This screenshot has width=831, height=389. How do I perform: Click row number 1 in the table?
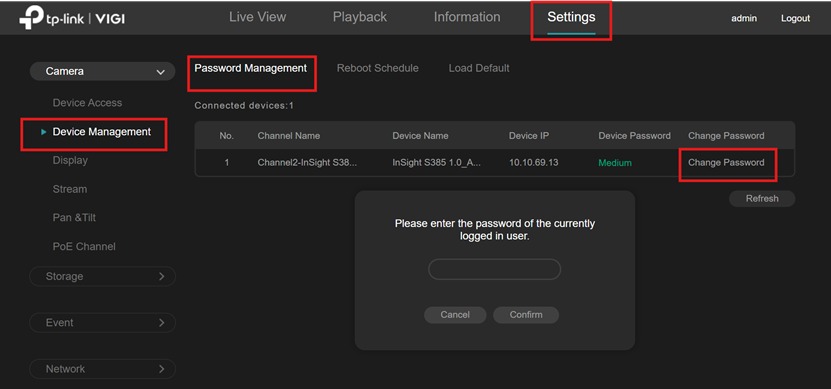pyautogui.click(x=227, y=163)
